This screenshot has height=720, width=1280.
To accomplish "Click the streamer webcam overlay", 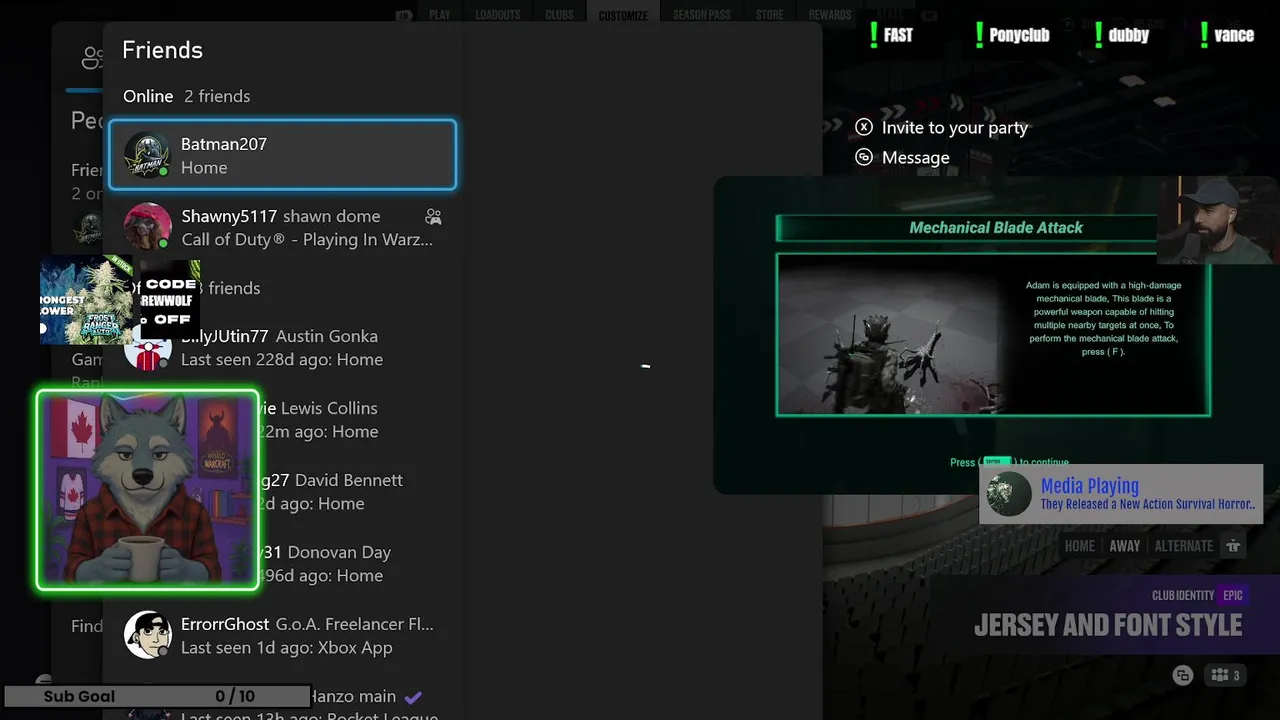I will [x=1218, y=220].
